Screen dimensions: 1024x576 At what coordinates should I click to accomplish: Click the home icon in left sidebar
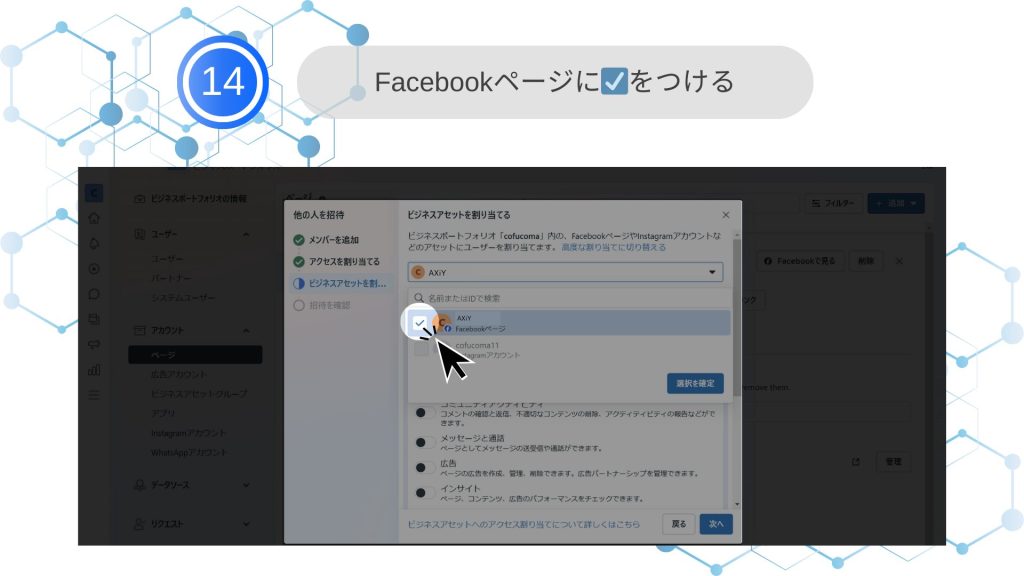(x=94, y=218)
